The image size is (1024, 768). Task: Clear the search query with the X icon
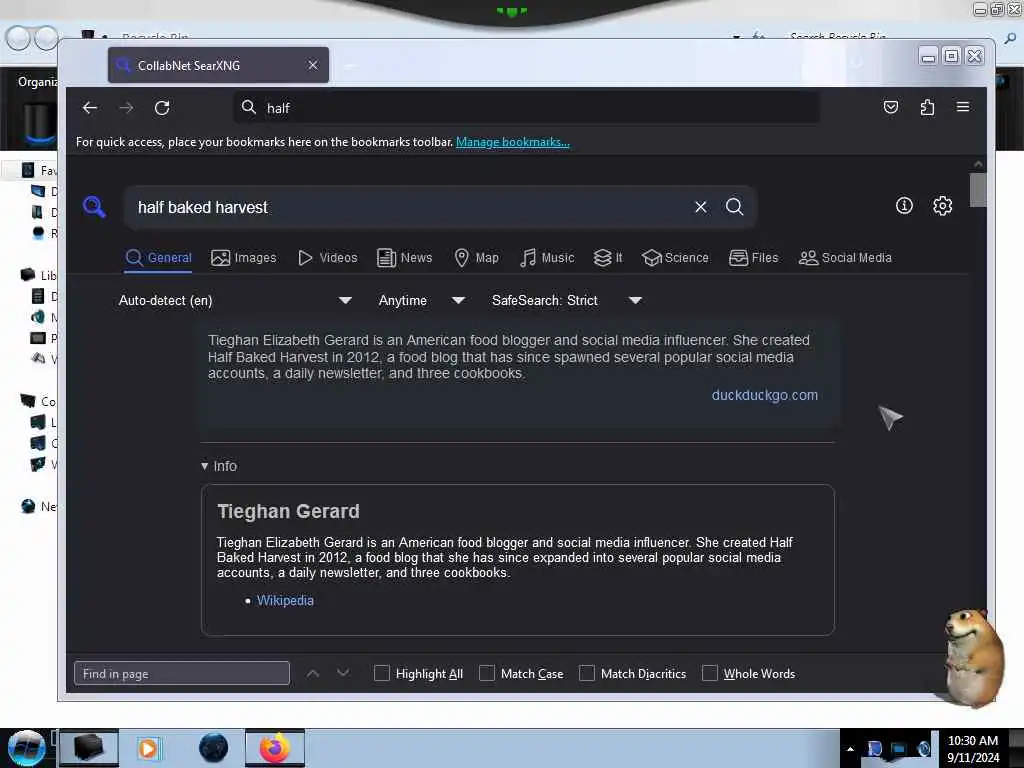pos(701,207)
